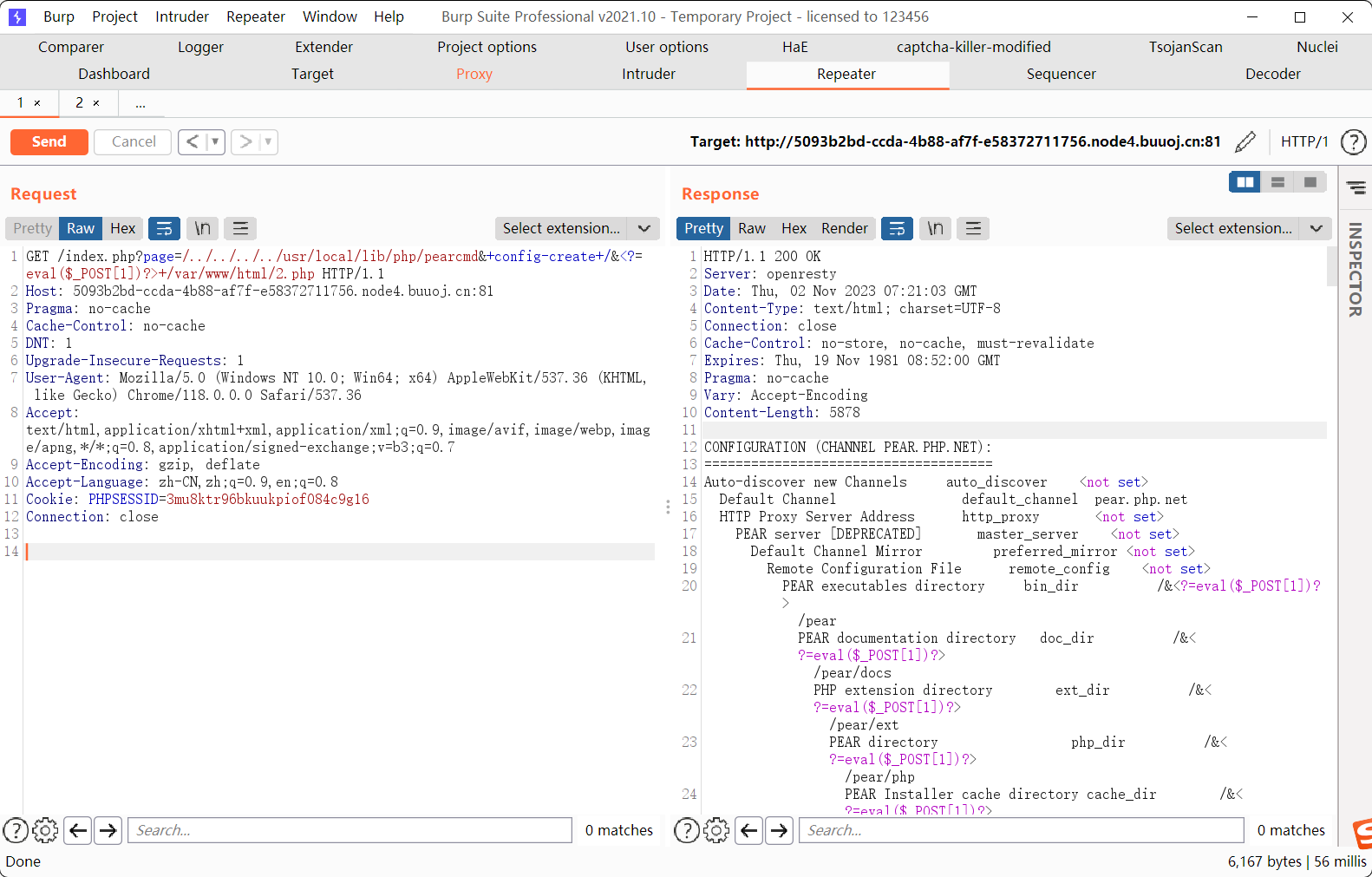The image size is (1372, 877).
Task: Open history back dropdown arrow
Action: tap(215, 141)
